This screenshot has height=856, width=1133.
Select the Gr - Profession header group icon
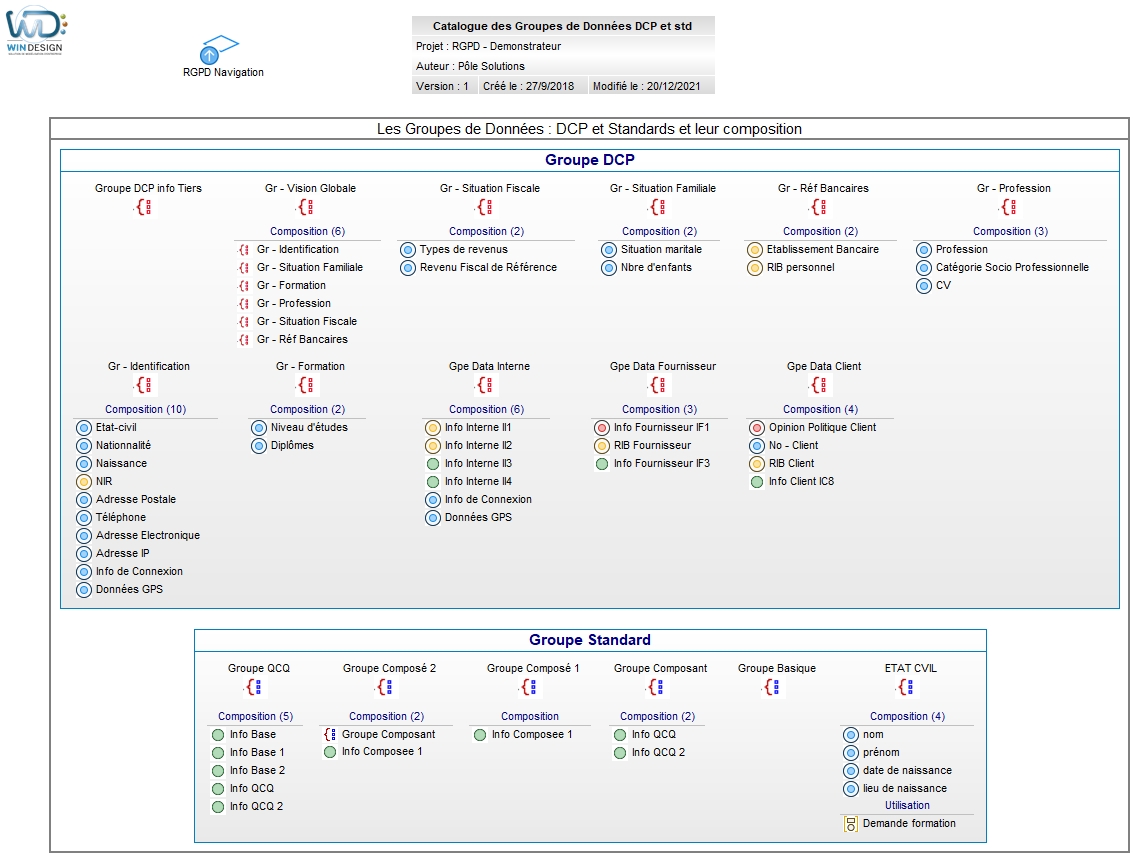pyautogui.click(x=1009, y=207)
